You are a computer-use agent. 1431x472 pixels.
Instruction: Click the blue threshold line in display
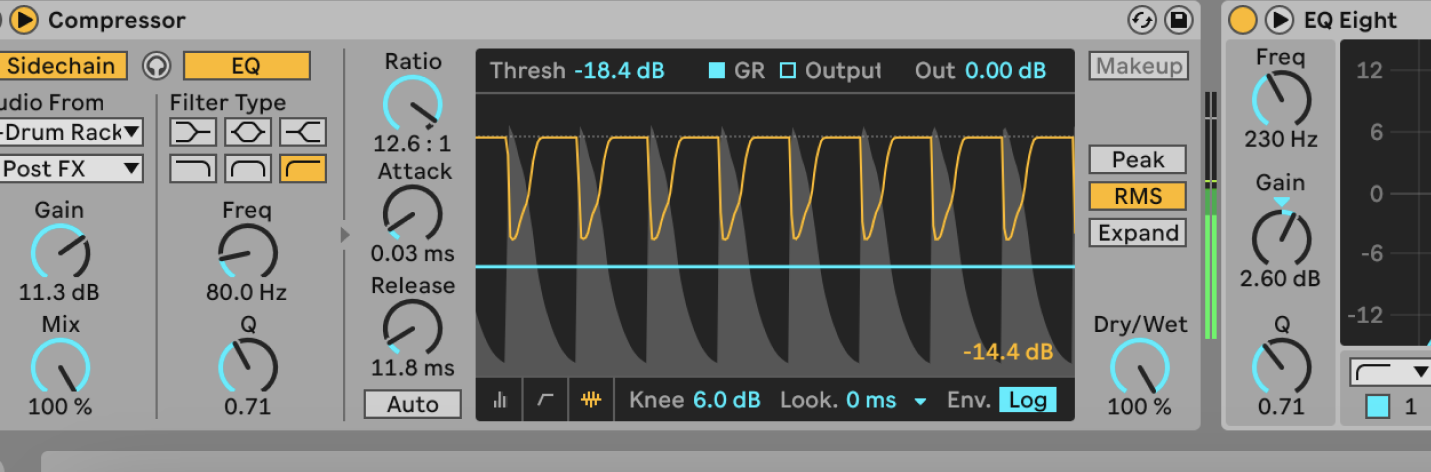[x=775, y=267]
